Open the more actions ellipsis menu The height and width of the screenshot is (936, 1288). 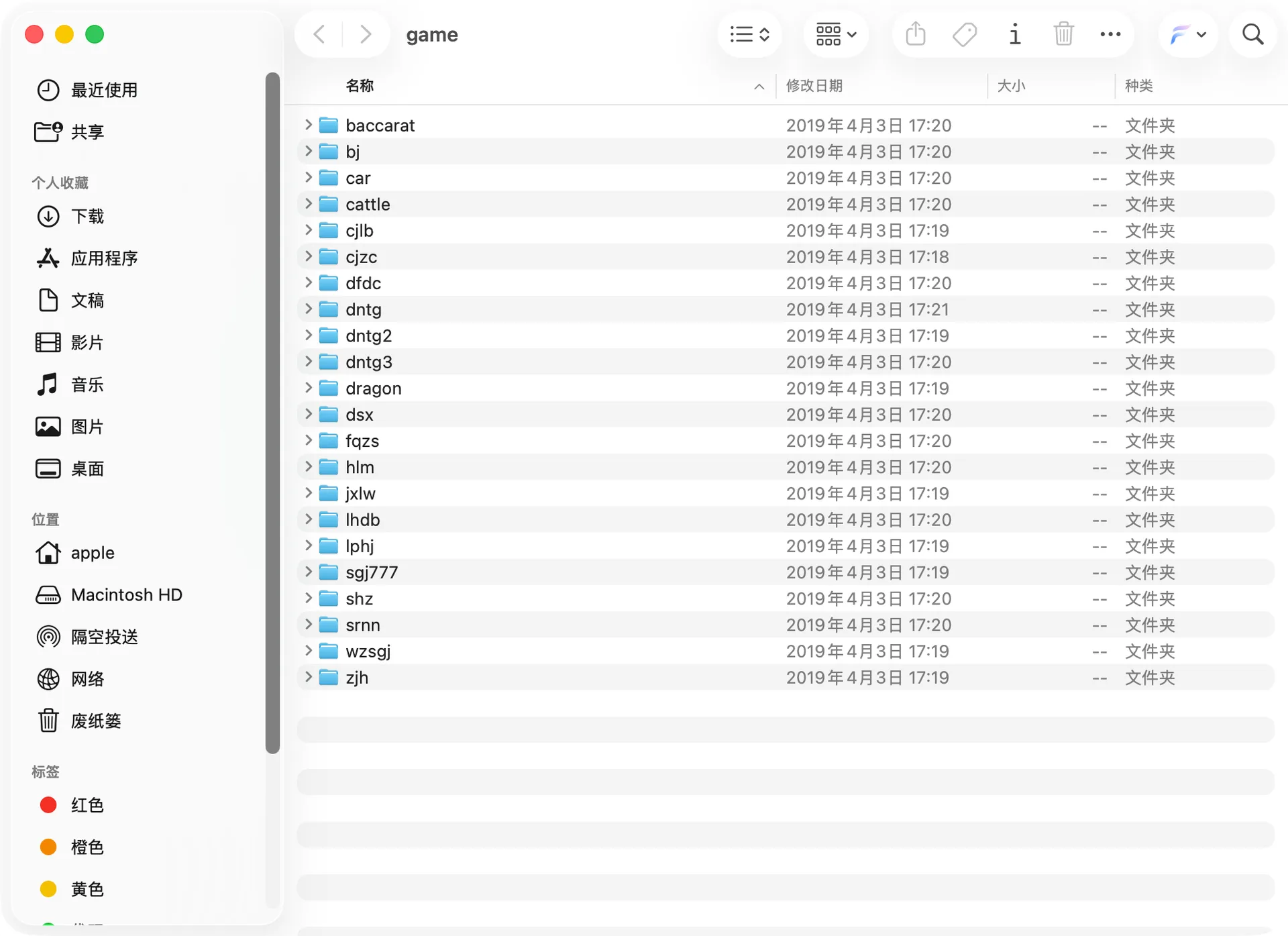coord(1110,34)
